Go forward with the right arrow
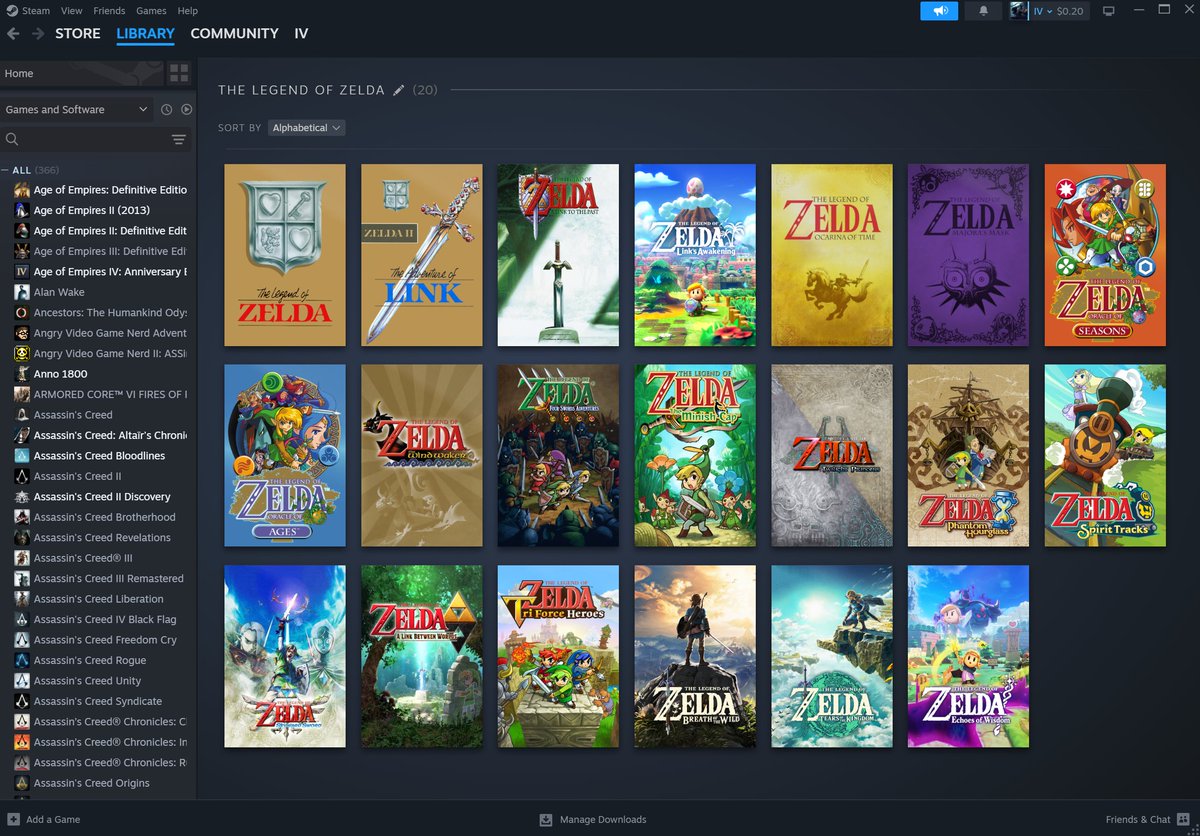 38,33
